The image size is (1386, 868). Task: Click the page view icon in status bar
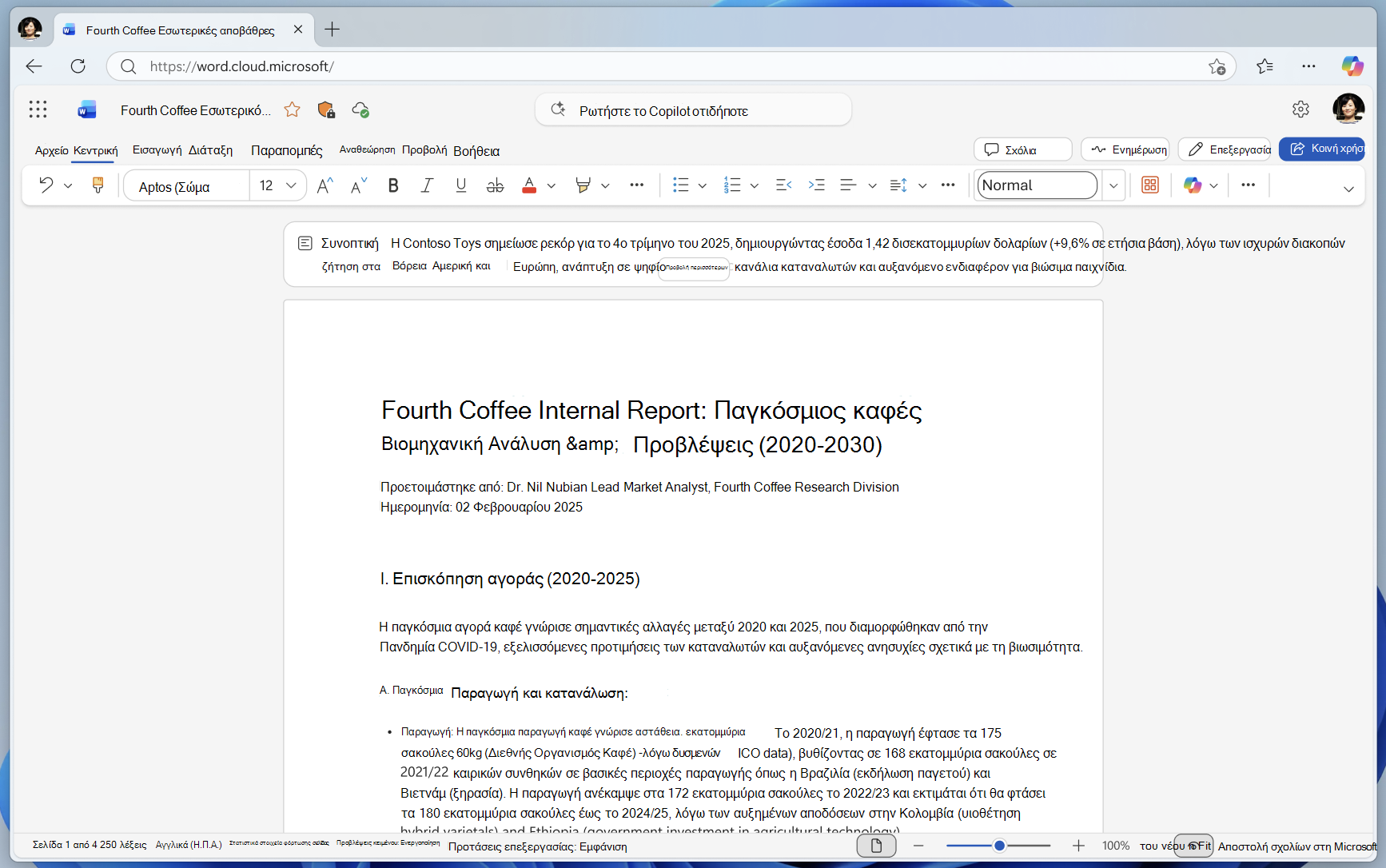click(876, 846)
